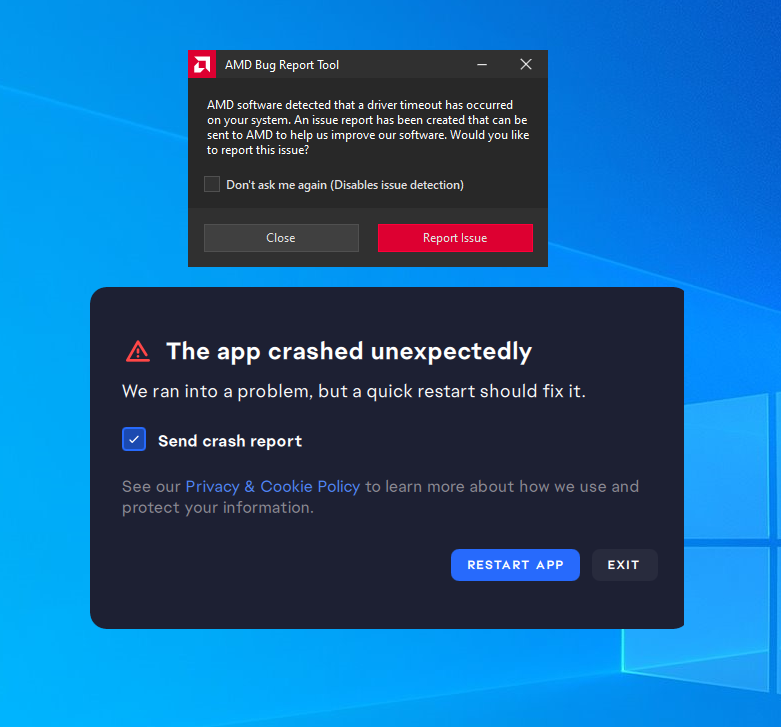Close the AMD Bug Report Tool window
781x727 pixels.
pos(526,64)
